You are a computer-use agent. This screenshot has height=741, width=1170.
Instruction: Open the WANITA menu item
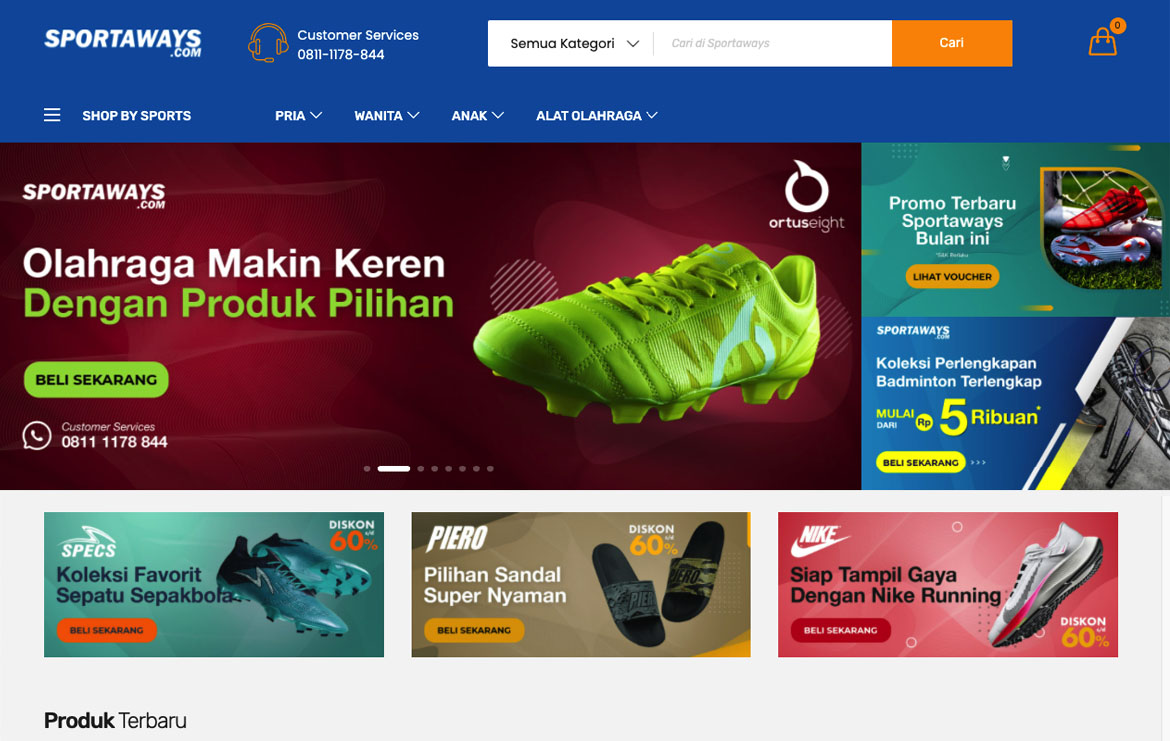(x=387, y=116)
